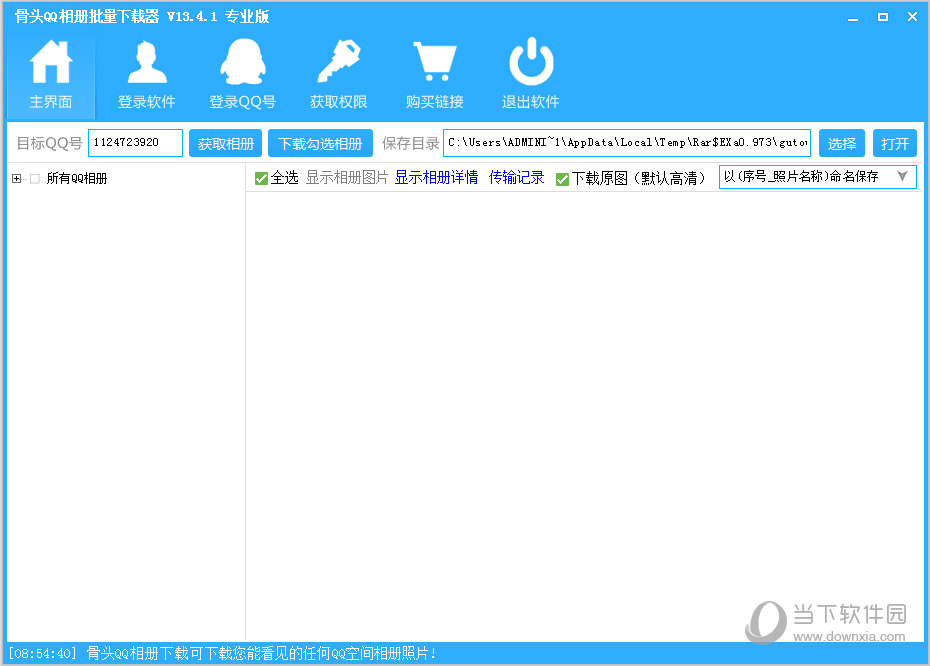This screenshot has height=666, width=930.
Task: Tick the 所有QQ相册 tree checkbox
Action: 35,179
